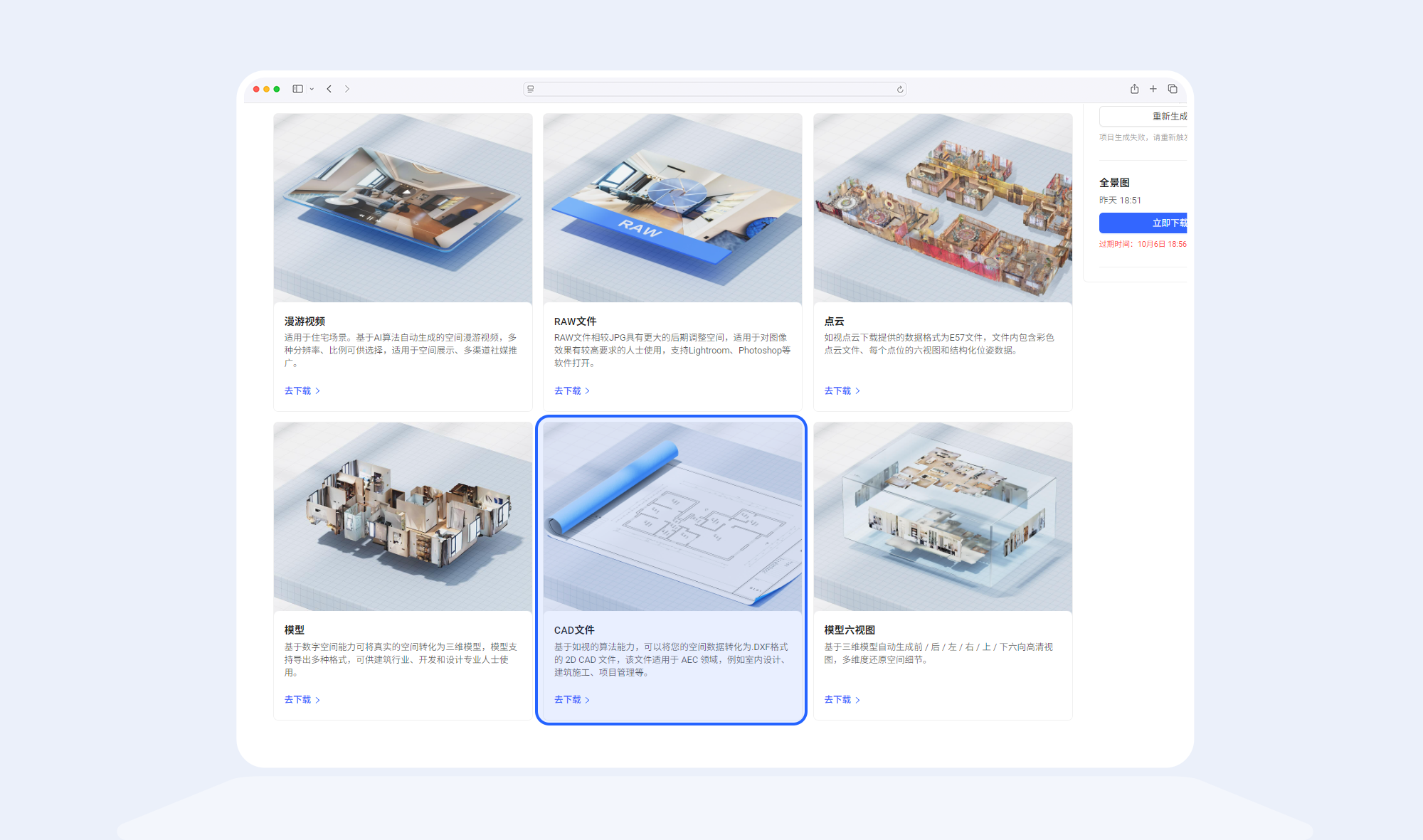Click 去下载 link under 模型
This screenshot has width=1423, height=840.
pos(302,699)
